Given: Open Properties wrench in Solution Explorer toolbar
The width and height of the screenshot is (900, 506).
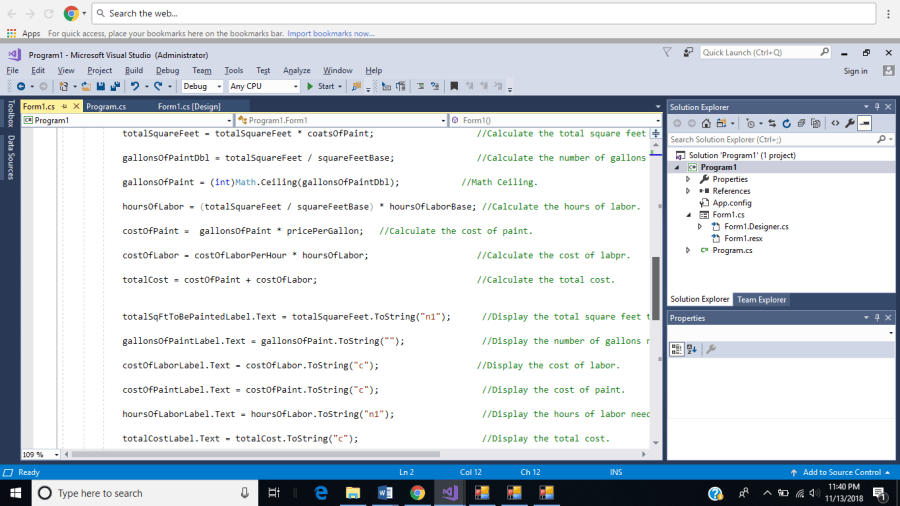Looking at the screenshot, I should click(x=849, y=123).
